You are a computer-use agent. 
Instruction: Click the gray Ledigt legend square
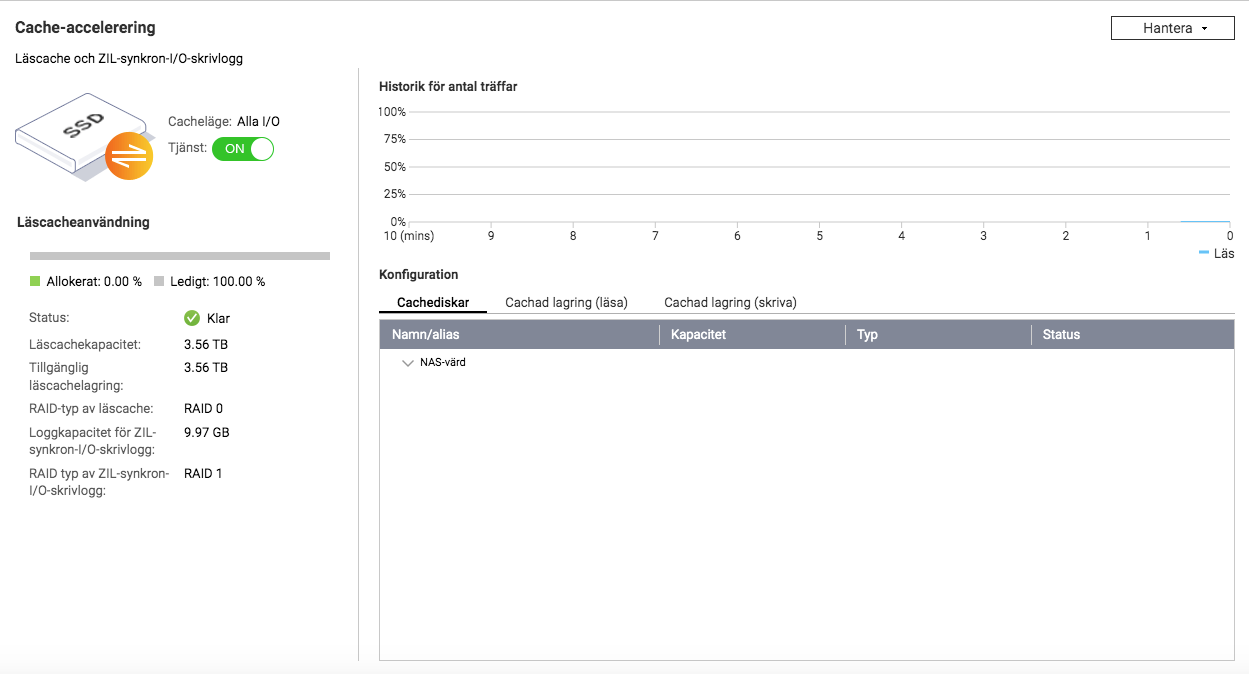[159, 282]
